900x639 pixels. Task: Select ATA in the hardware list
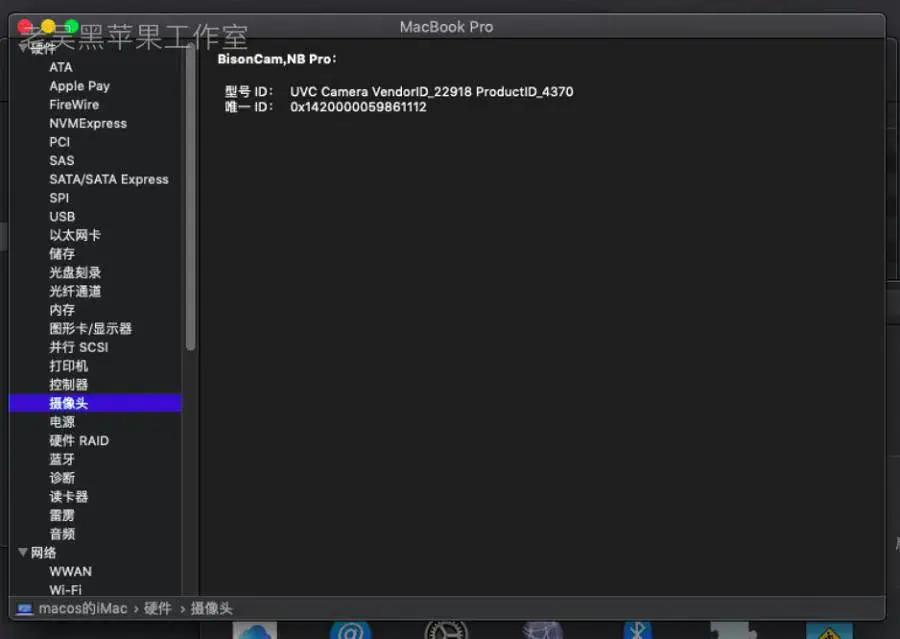pyautogui.click(x=61, y=67)
